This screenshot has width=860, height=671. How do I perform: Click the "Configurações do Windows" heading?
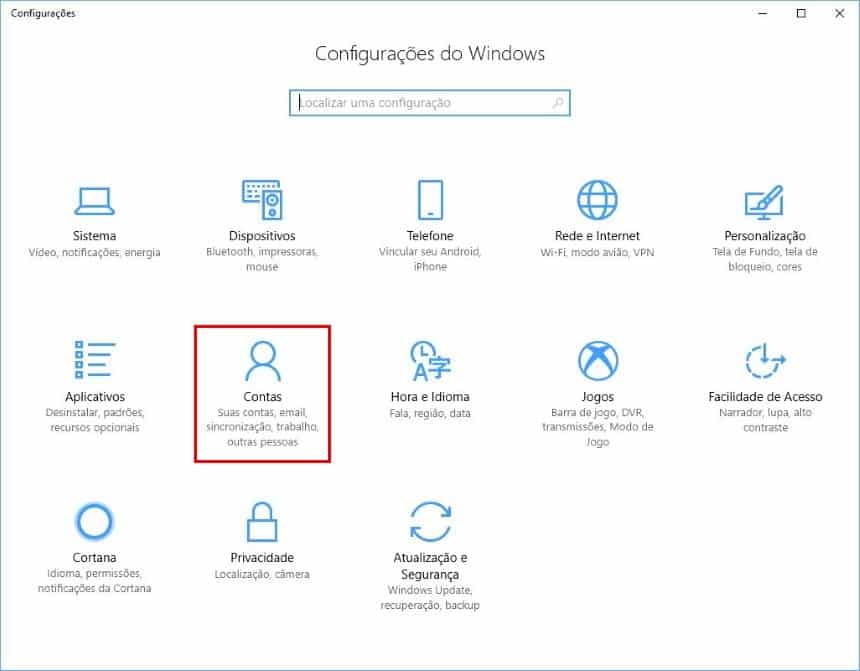point(430,54)
